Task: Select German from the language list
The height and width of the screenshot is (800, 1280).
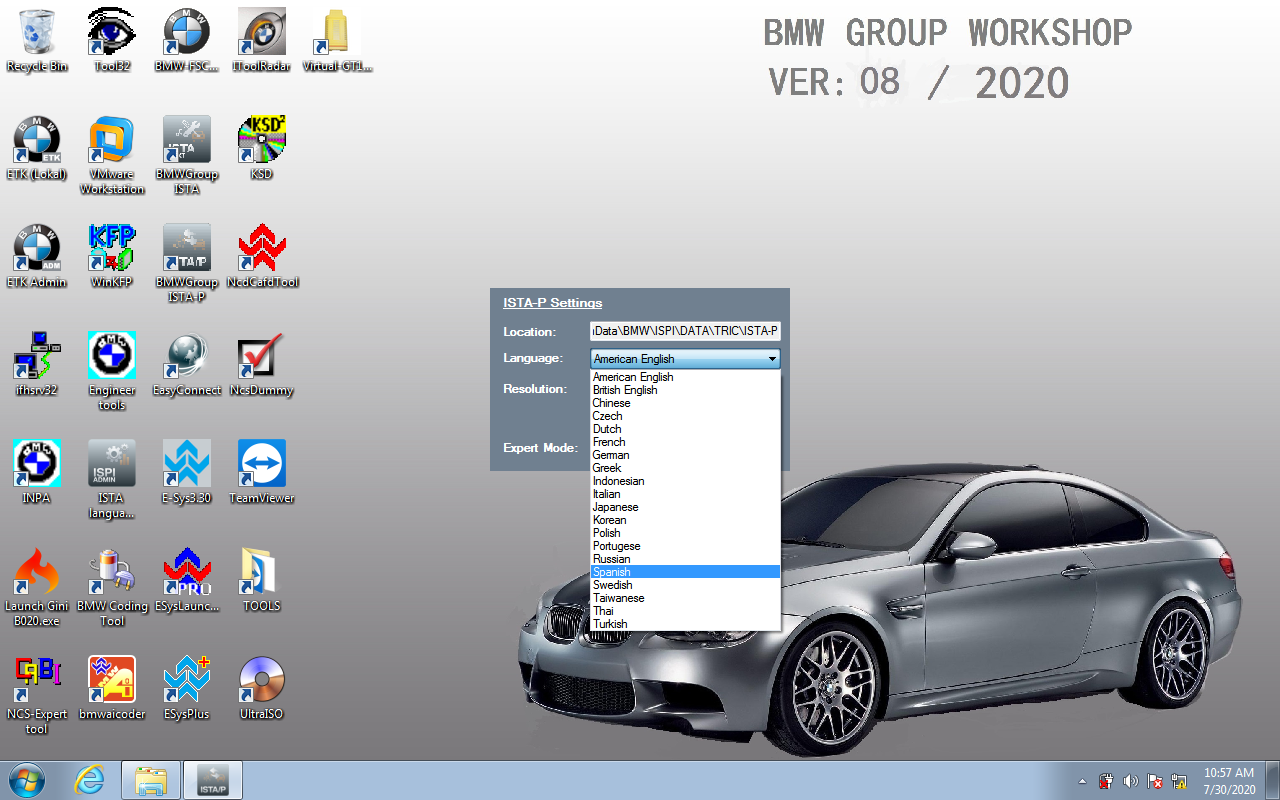Action: pyautogui.click(x=610, y=455)
